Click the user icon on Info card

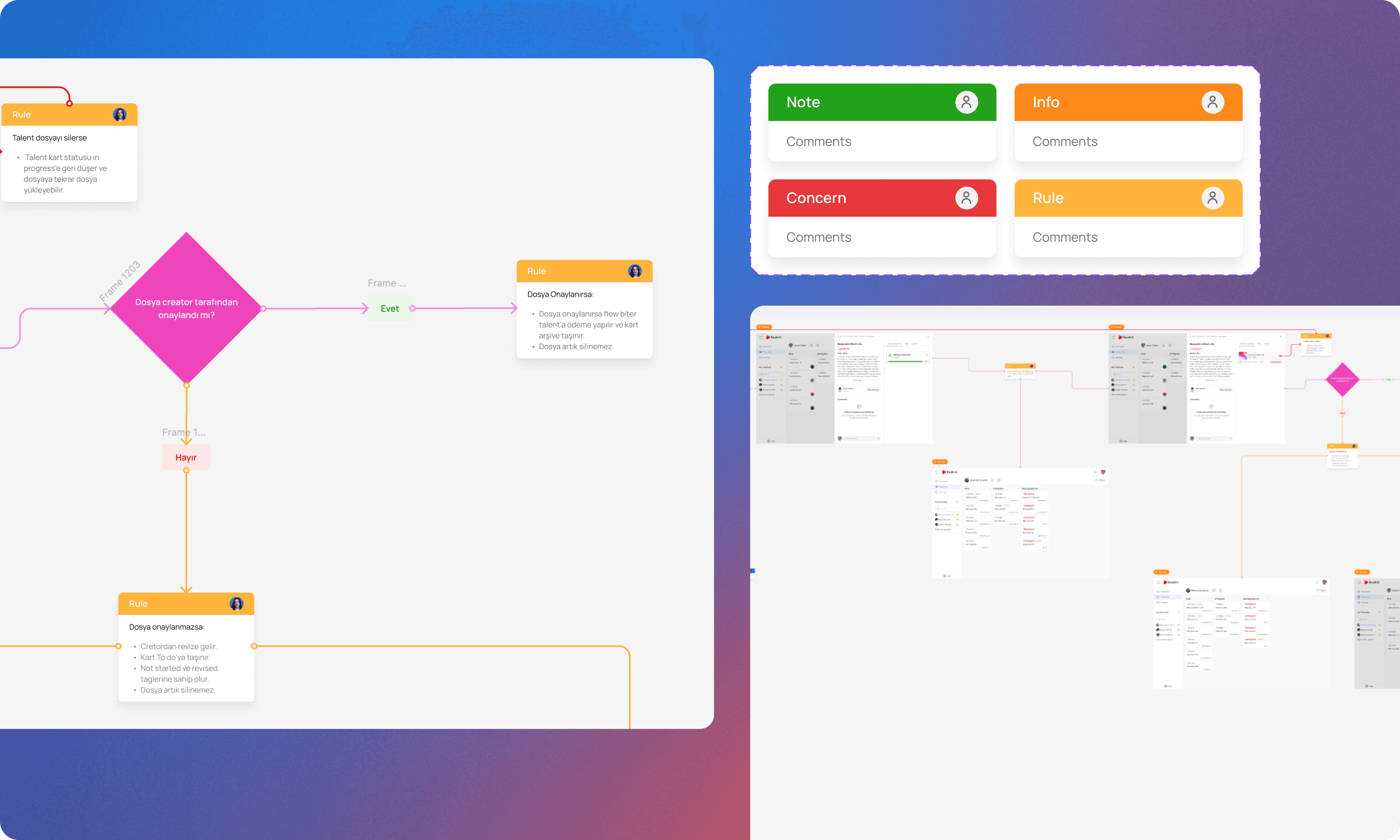click(x=1212, y=102)
